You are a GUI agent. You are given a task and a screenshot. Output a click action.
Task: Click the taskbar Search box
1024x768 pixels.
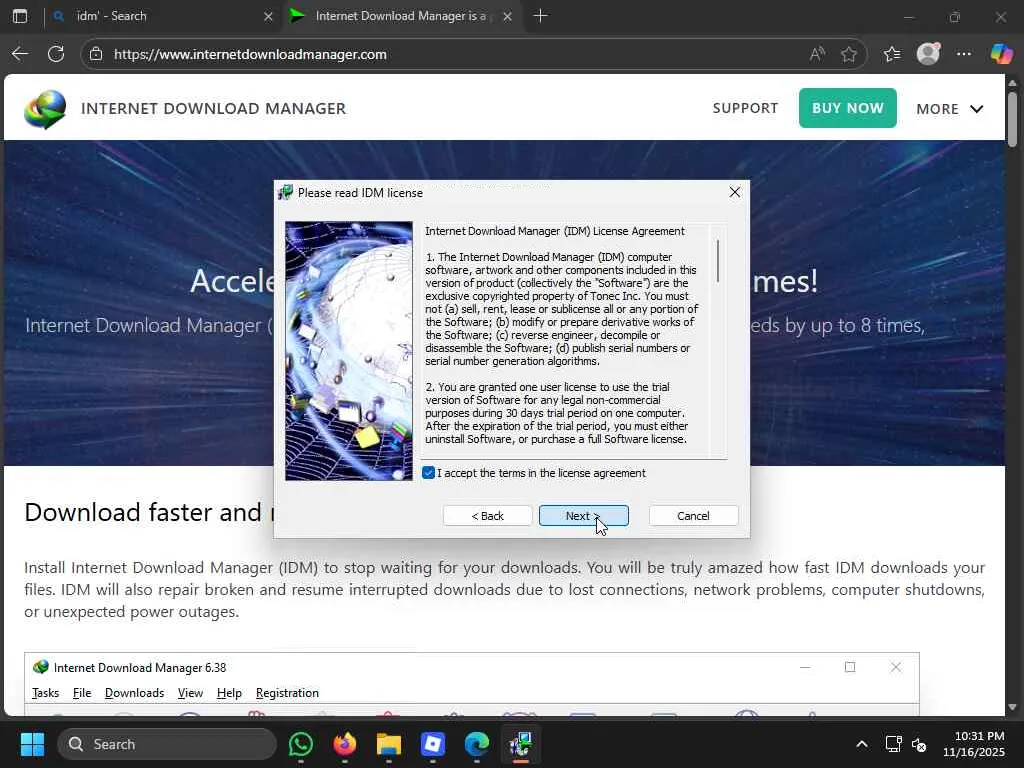coord(167,744)
